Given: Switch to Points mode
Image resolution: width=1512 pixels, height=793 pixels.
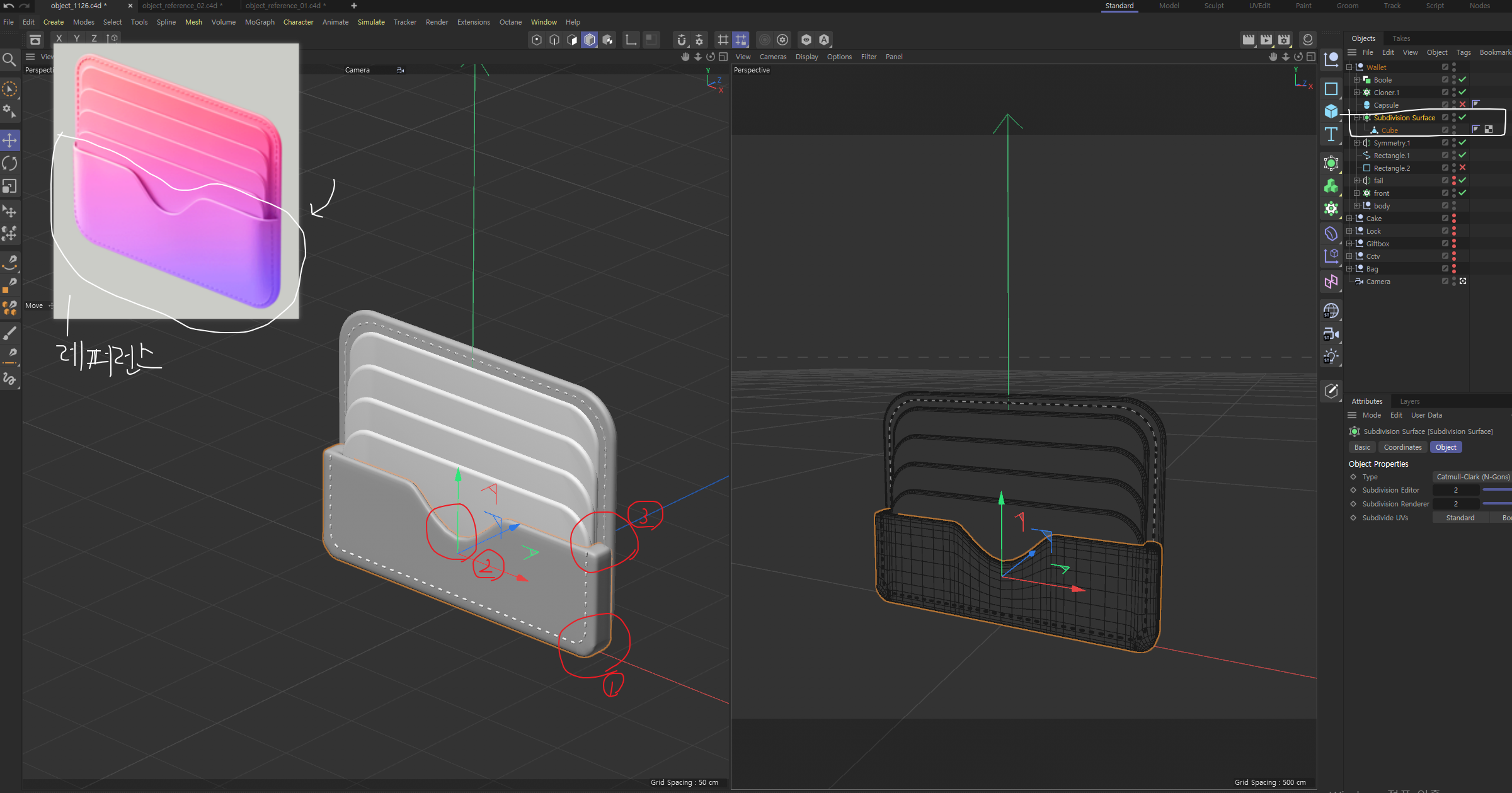Looking at the screenshot, I should click(536, 40).
